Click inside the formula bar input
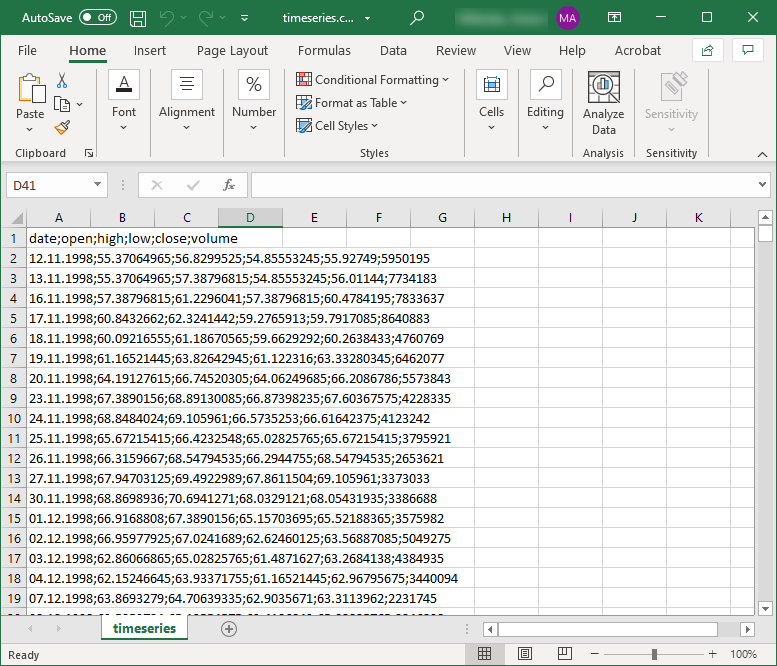The image size is (777, 666). tap(500, 185)
